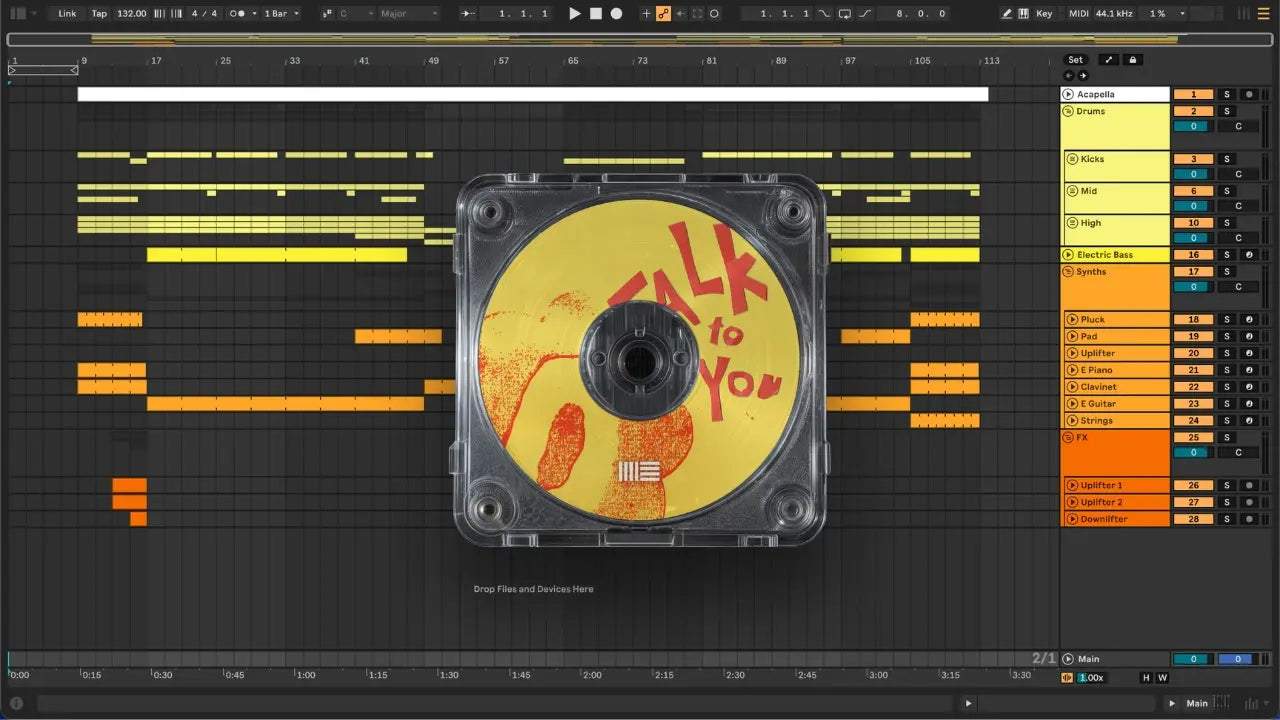The height and width of the screenshot is (720, 1280).
Task: Click the Main track play icon
Action: (1068, 659)
